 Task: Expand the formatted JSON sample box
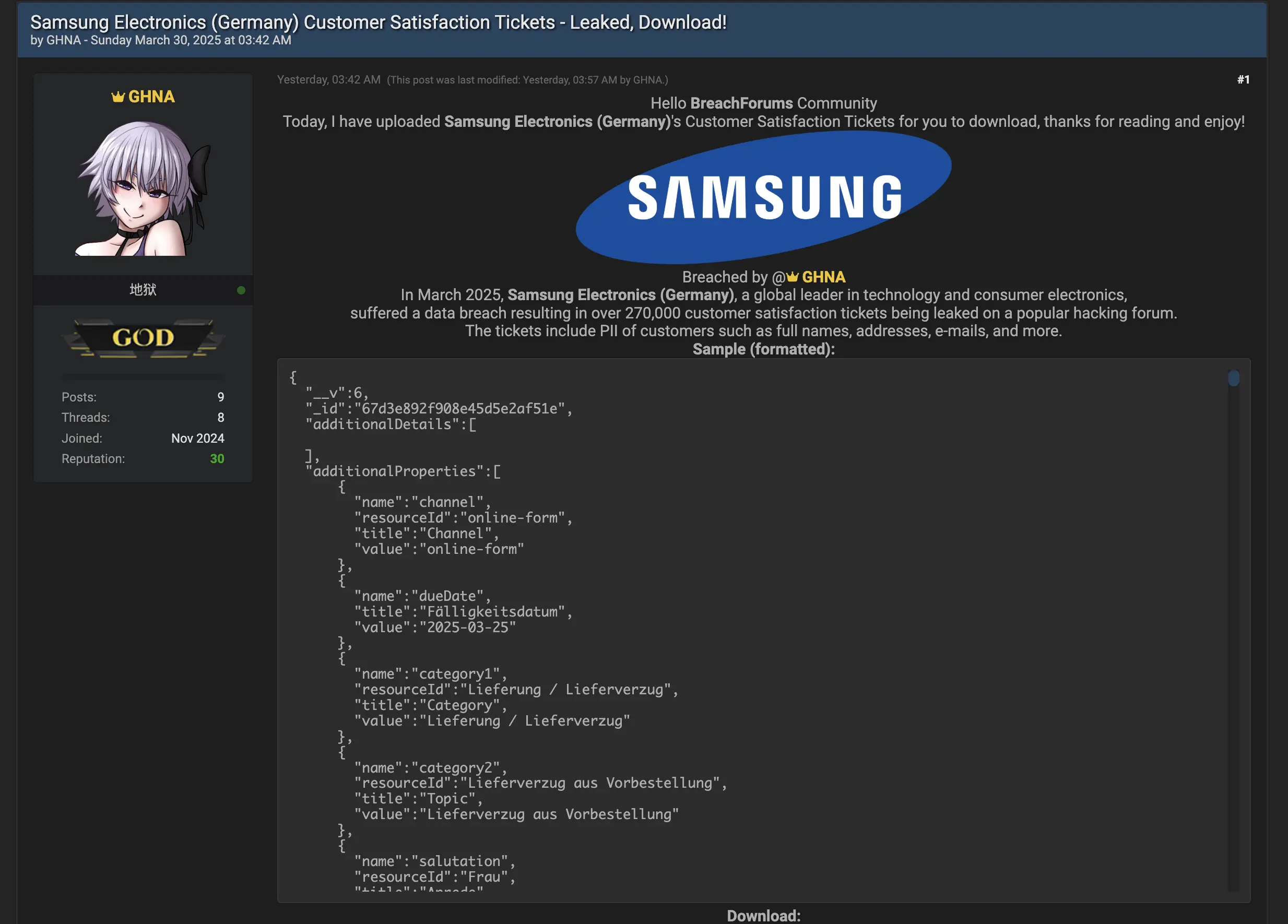click(x=763, y=625)
